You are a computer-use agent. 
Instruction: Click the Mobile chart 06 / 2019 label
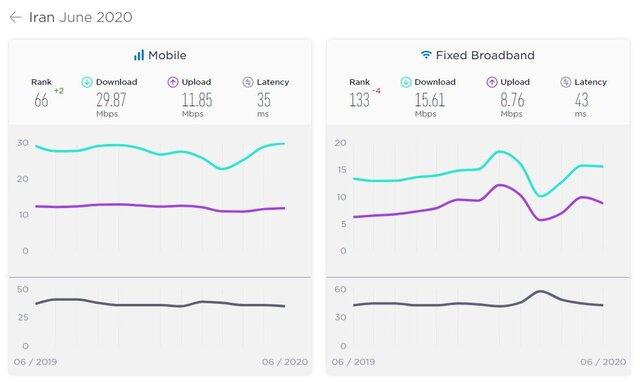pyautogui.click(x=35, y=362)
